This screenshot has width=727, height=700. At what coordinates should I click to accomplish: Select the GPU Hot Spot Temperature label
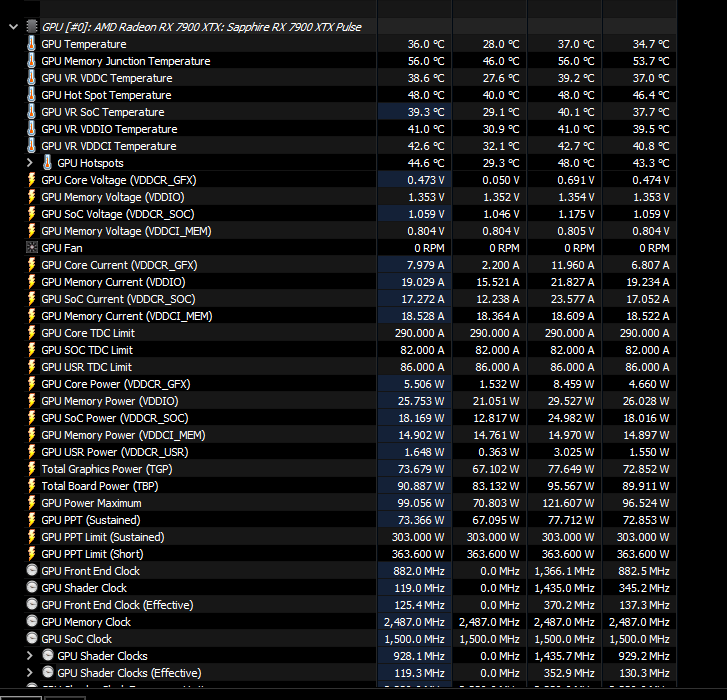(x=106, y=95)
